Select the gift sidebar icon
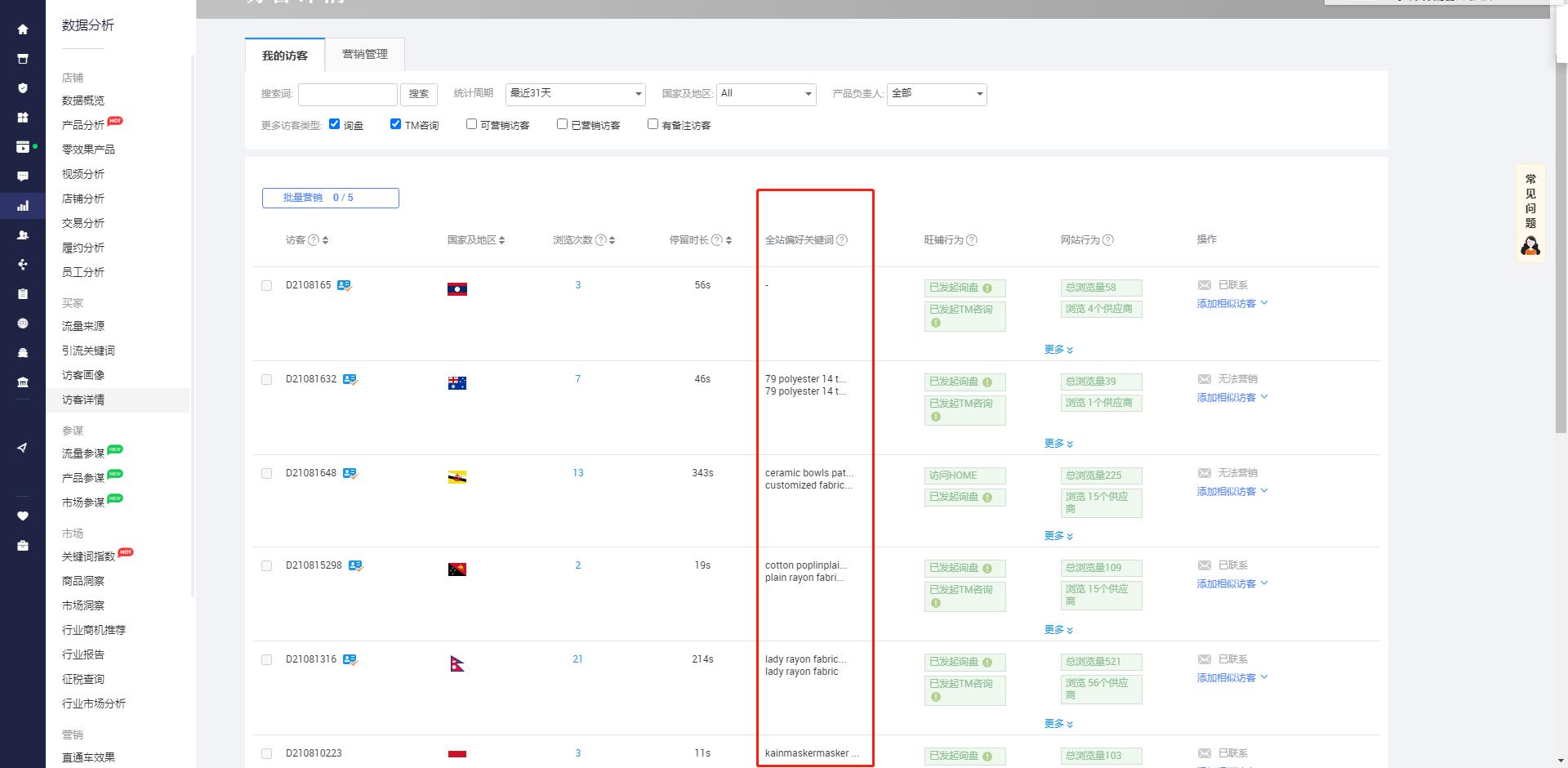 23,117
